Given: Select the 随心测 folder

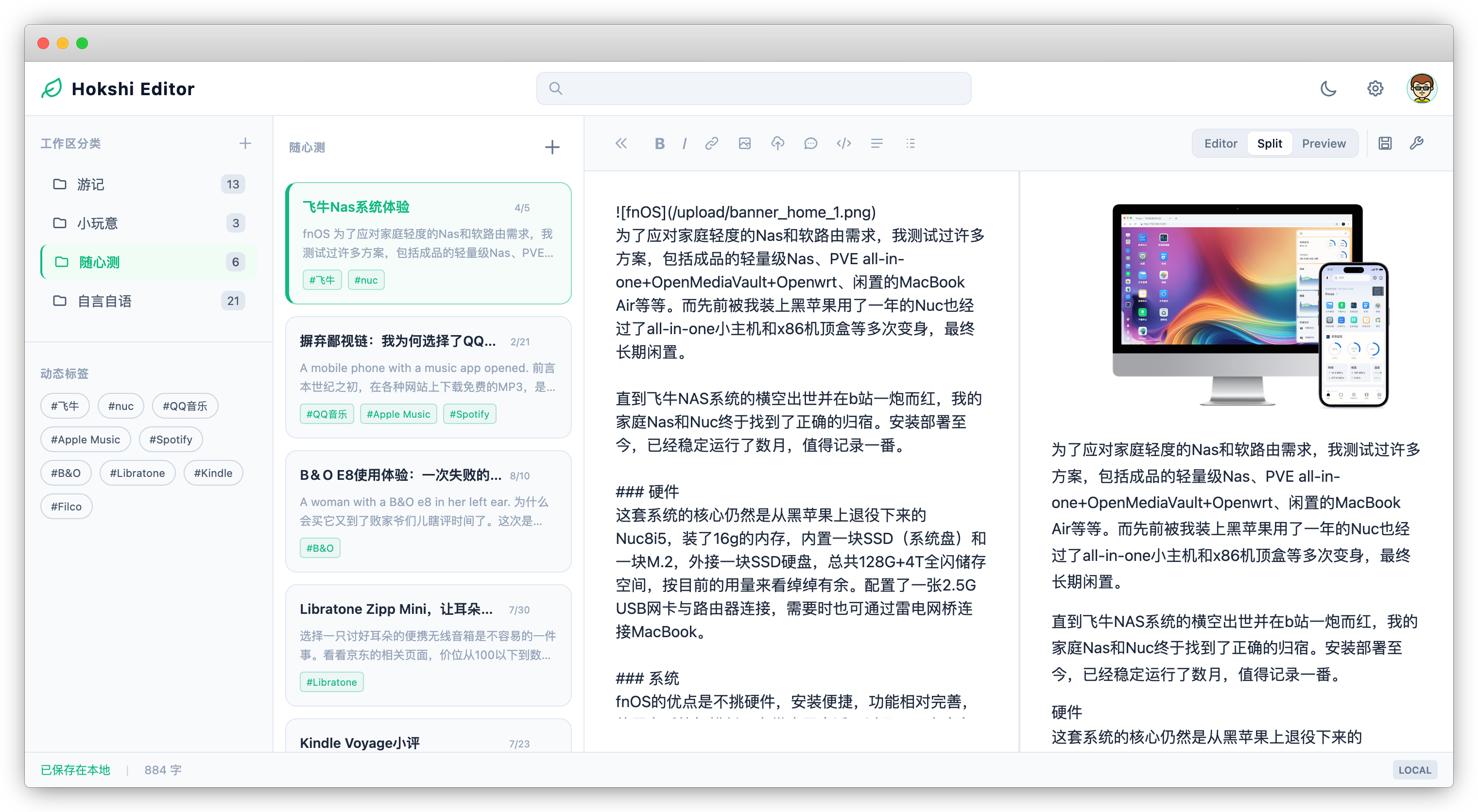Looking at the screenshot, I should pos(148,262).
